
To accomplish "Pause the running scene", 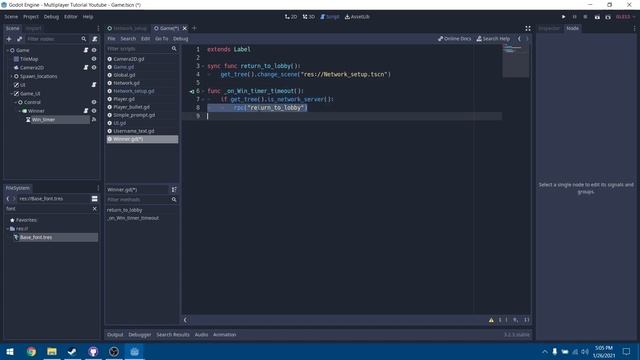I will (x=575, y=17).
